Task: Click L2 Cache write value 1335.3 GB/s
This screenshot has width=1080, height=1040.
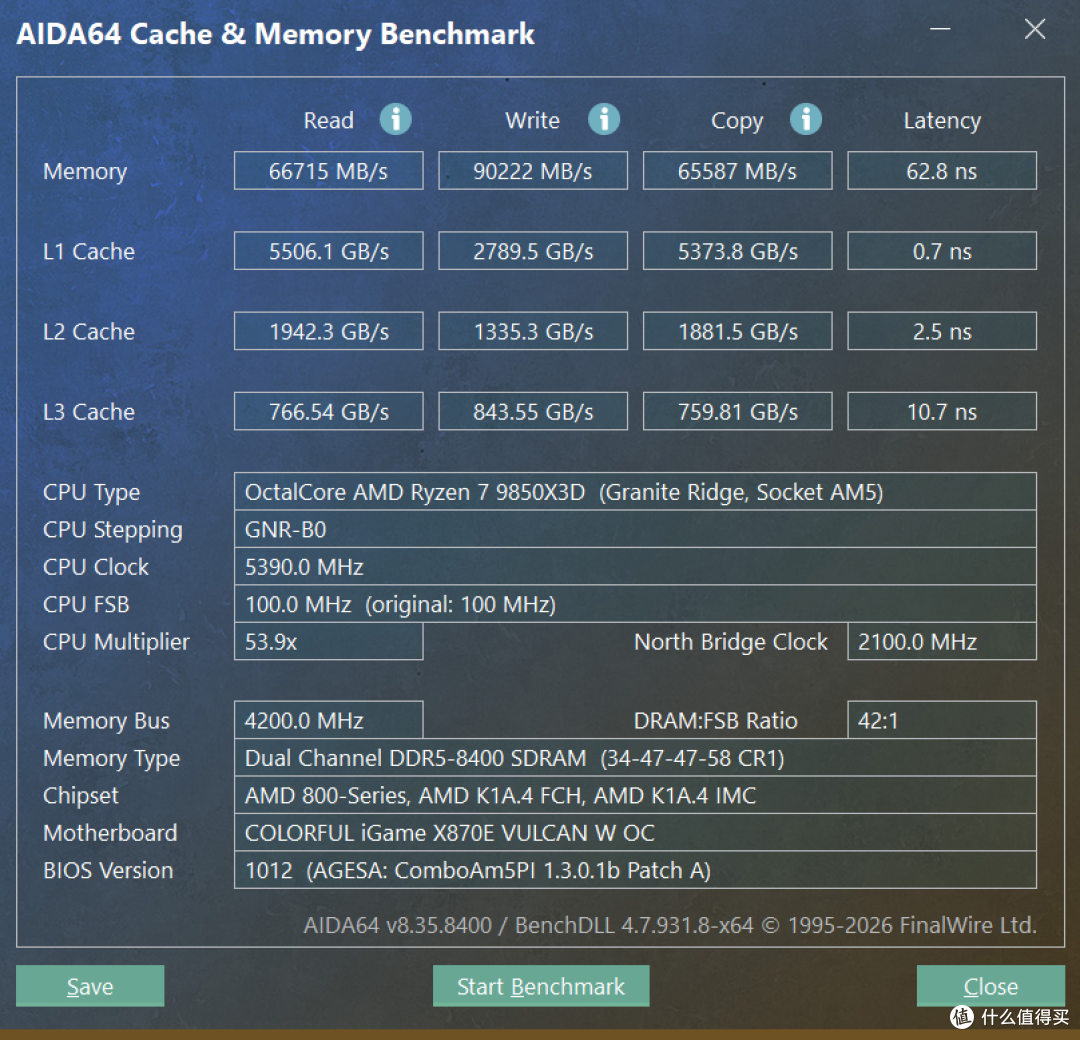Action: [532, 331]
